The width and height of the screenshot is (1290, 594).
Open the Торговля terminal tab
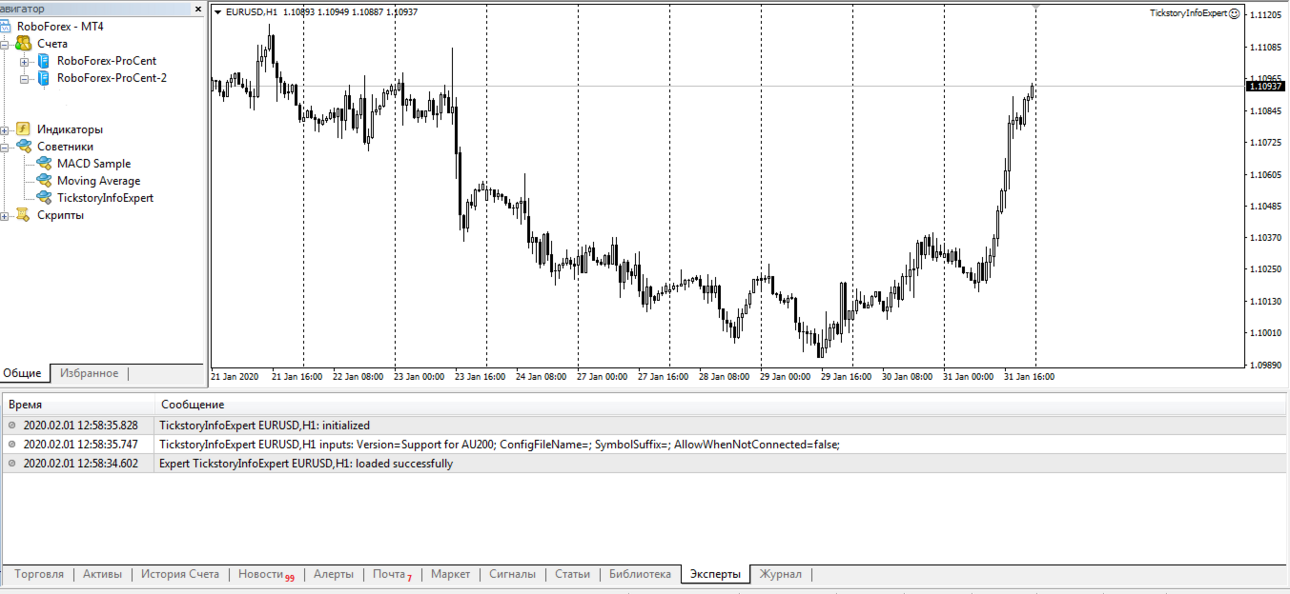click(39, 574)
